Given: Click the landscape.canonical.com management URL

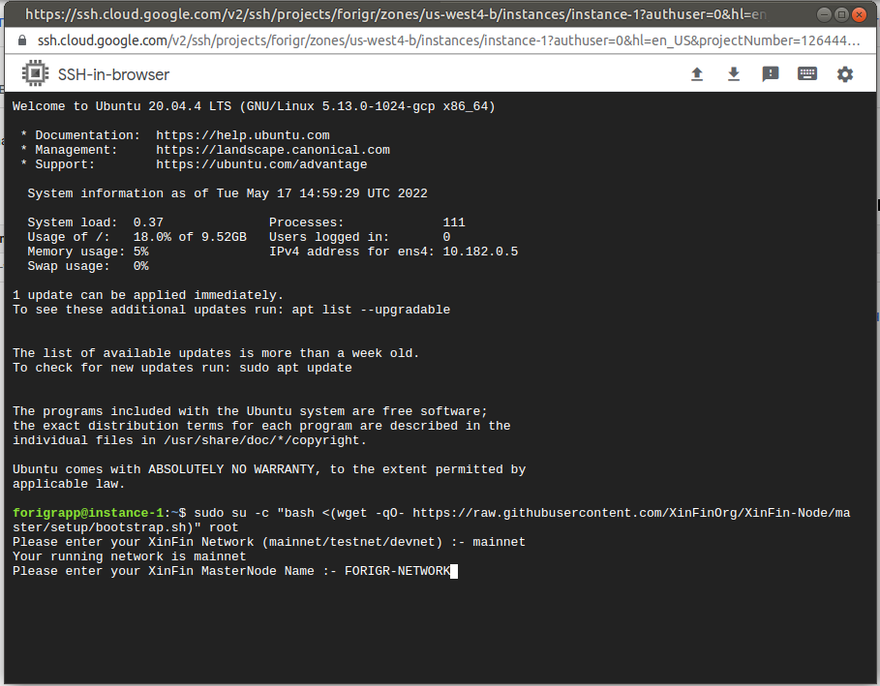Looking at the screenshot, I should click(x=272, y=150).
